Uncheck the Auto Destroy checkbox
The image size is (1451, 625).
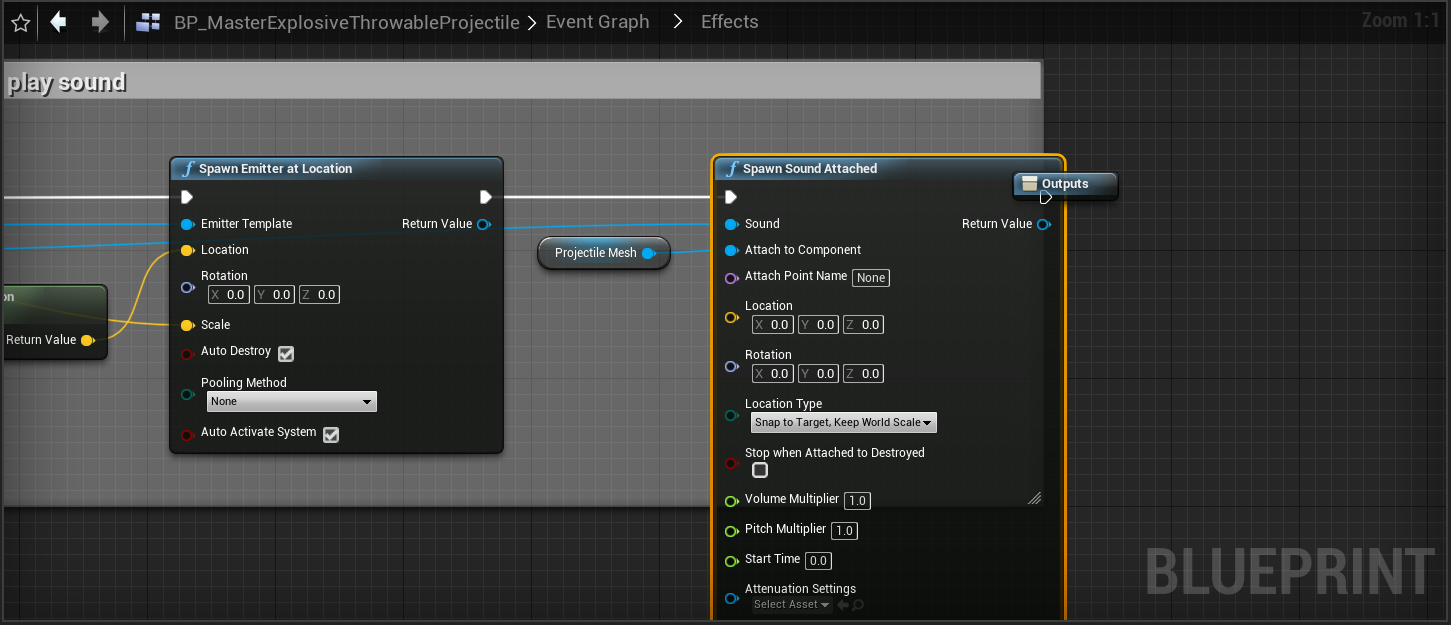[286, 353]
